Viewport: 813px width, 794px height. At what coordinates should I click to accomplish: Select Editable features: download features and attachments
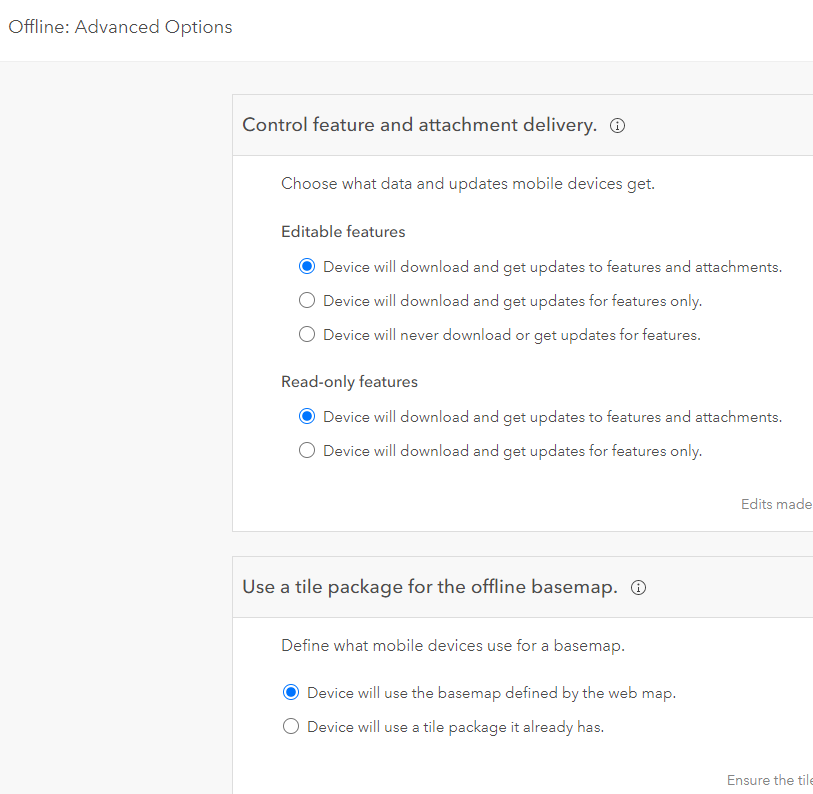coord(307,267)
